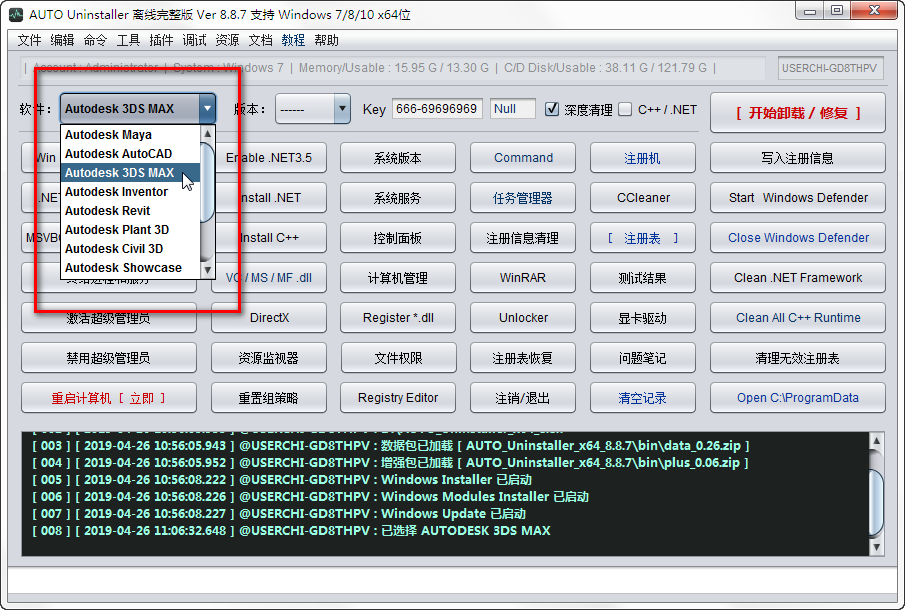Toggle the 深度清理 checkbox
905x610 pixels.
click(x=552, y=109)
